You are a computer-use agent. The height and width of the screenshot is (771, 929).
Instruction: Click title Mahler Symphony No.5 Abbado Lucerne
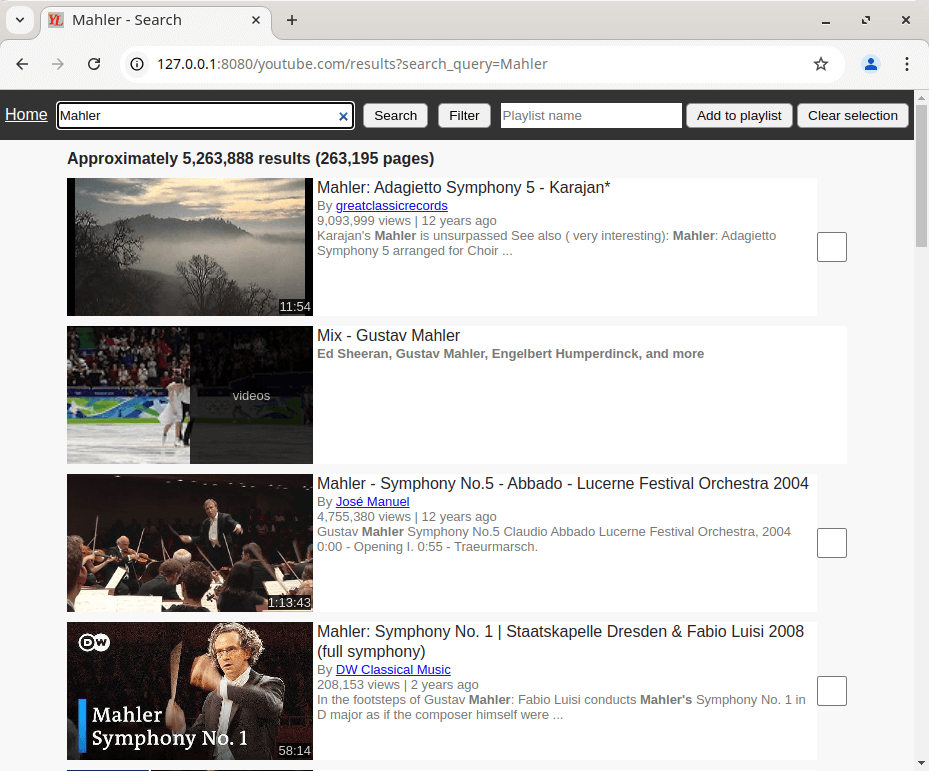pyautogui.click(x=562, y=484)
